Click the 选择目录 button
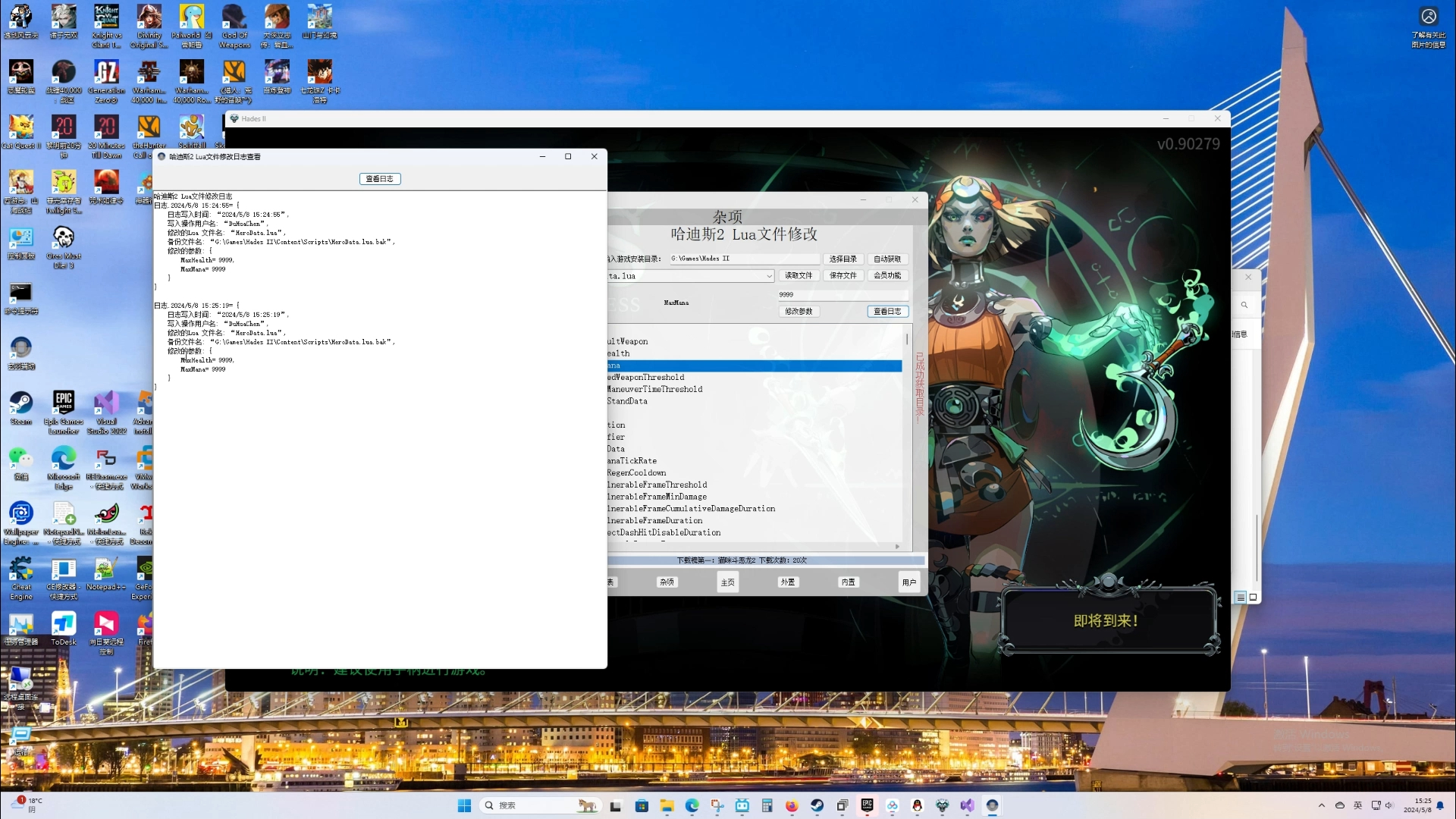 coord(843,259)
